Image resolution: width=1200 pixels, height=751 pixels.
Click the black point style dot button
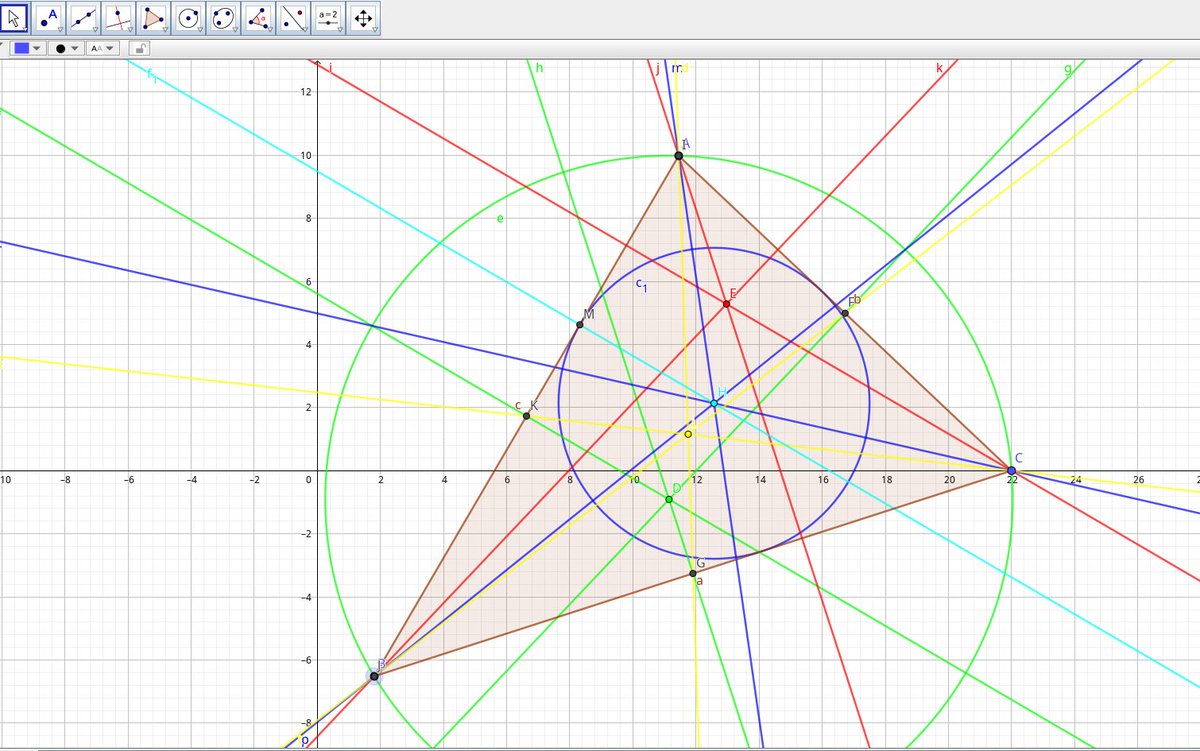61,48
